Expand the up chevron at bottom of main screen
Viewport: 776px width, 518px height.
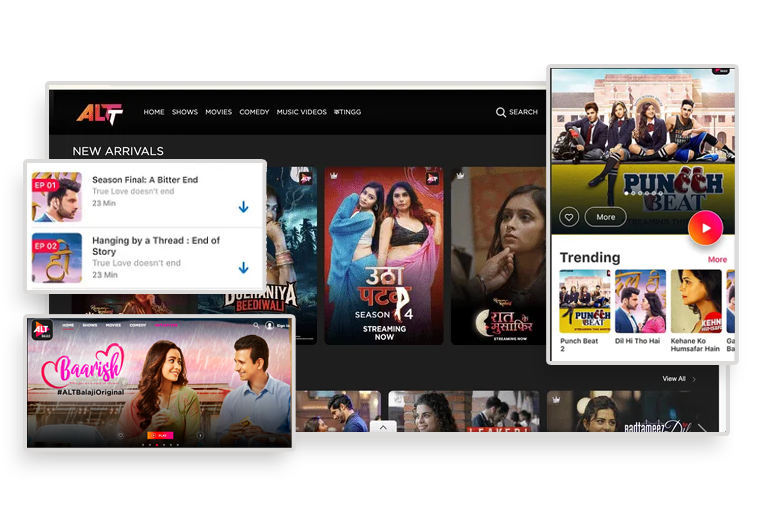[x=381, y=427]
